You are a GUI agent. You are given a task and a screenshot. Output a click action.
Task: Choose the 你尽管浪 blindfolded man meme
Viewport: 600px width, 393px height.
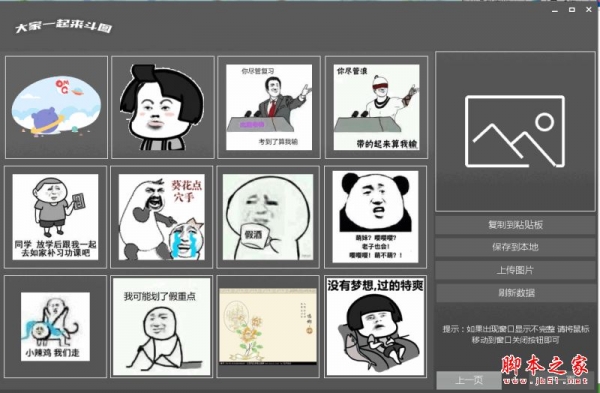click(x=377, y=107)
